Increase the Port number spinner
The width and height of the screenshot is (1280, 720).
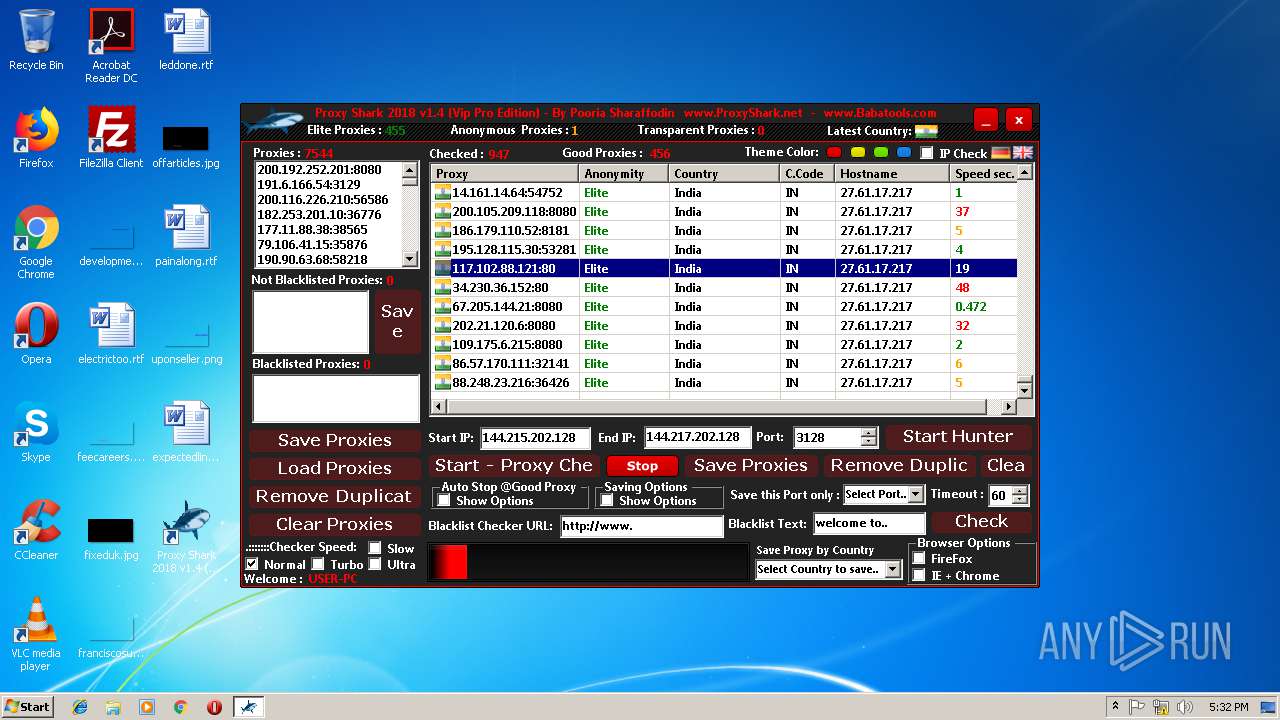pyautogui.click(x=868, y=433)
